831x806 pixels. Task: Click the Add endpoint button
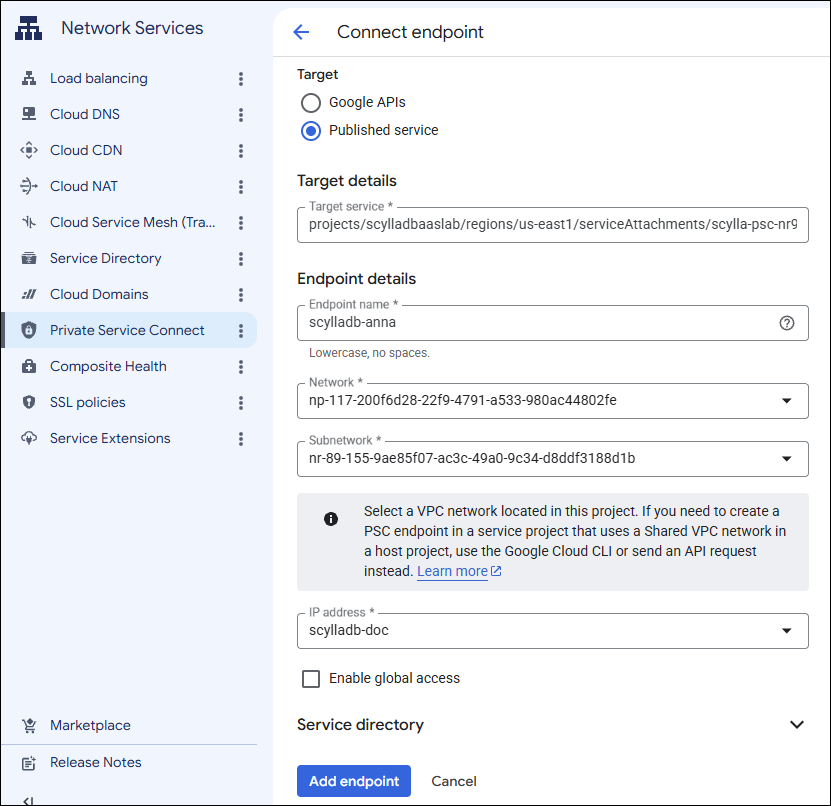point(353,781)
